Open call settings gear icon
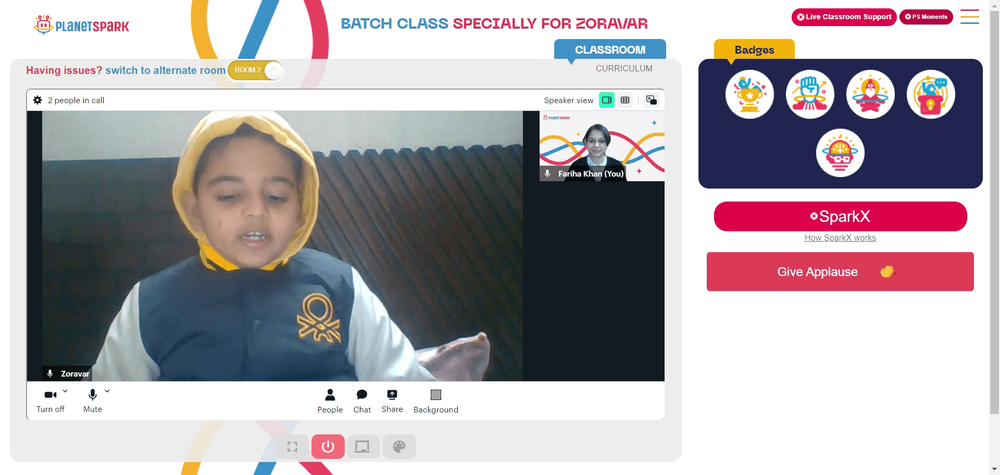1000x475 pixels. click(38, 100)
